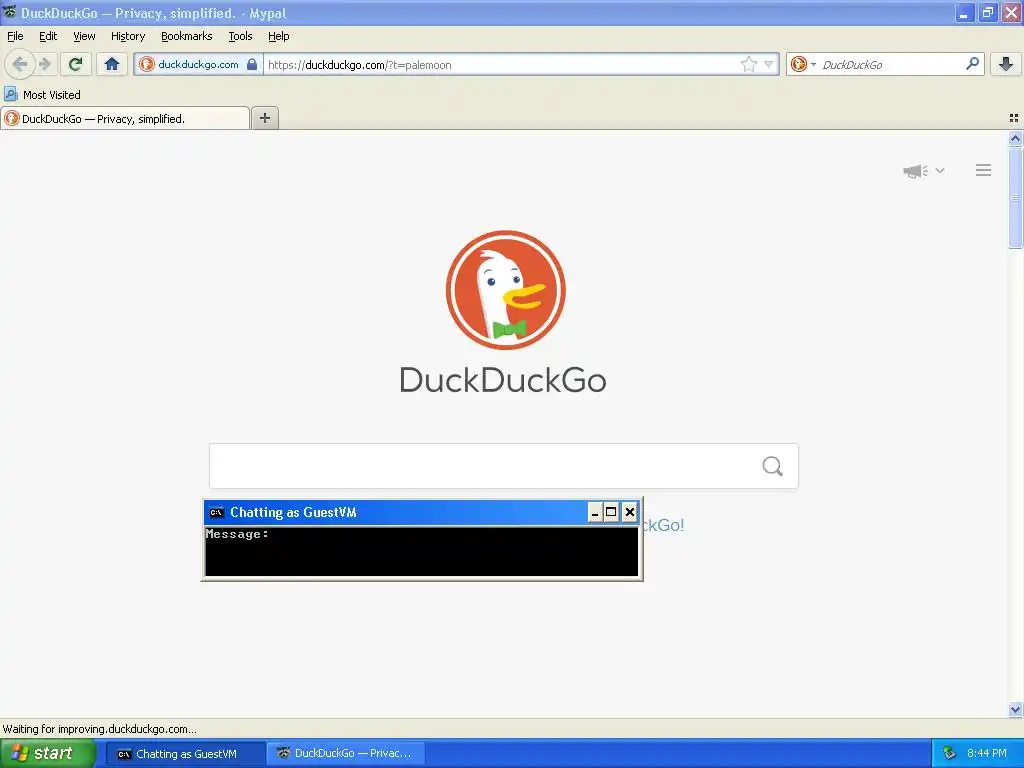Go back with the browser Back arrow
The height and width of the screenshot is (768, 1024).
(20, 64)
